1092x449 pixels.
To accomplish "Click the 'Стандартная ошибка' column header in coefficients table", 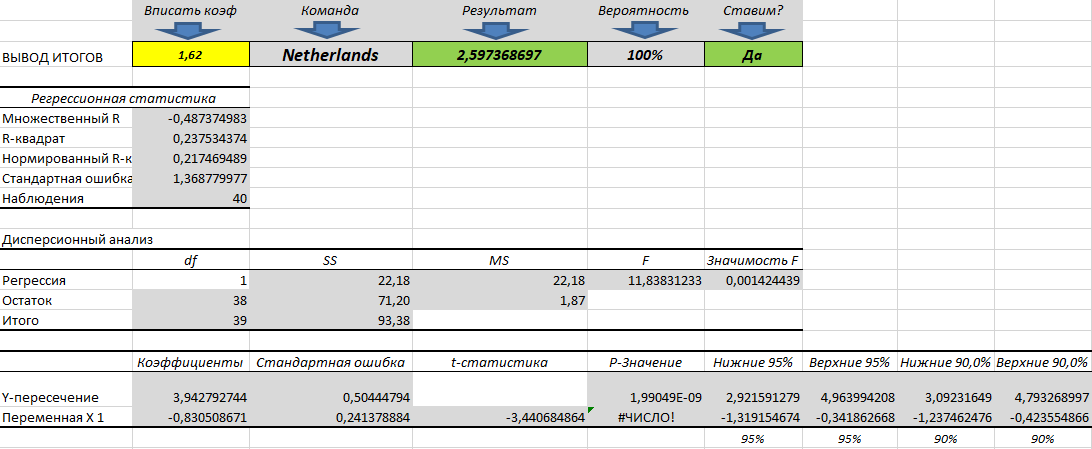I will [331, 363].
